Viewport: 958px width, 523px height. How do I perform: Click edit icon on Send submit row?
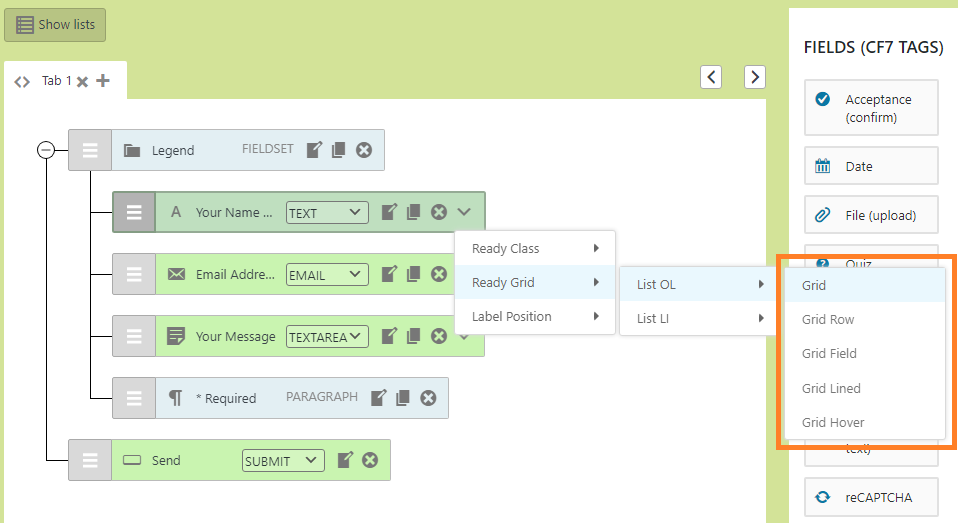point(345,460)
